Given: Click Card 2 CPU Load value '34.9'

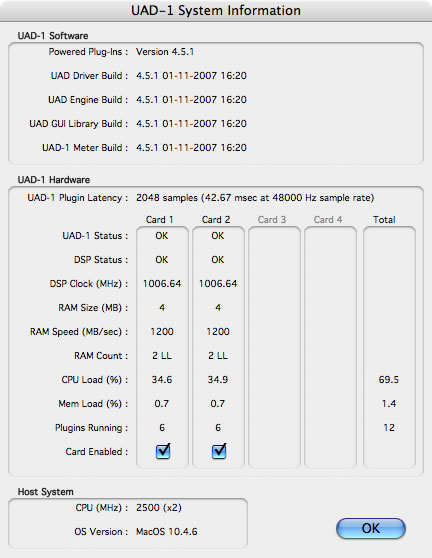Looking at the screenshot, I should click(218, 380).
